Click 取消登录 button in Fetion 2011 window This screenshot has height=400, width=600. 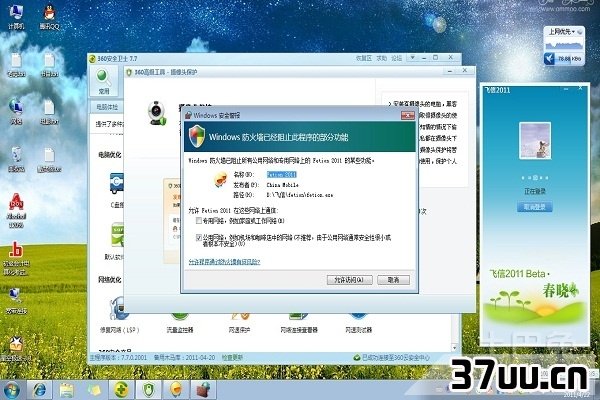[535, 207]
